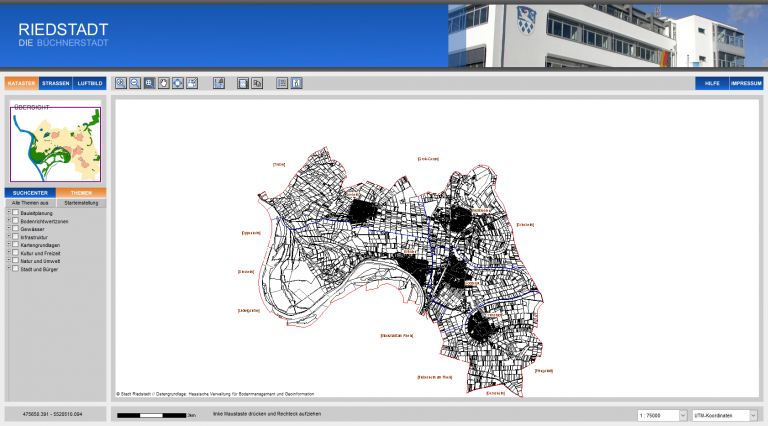This screenshot has width=768, height=426.
Task: Click the Groß-Gerau label on map
Action: 428,159
